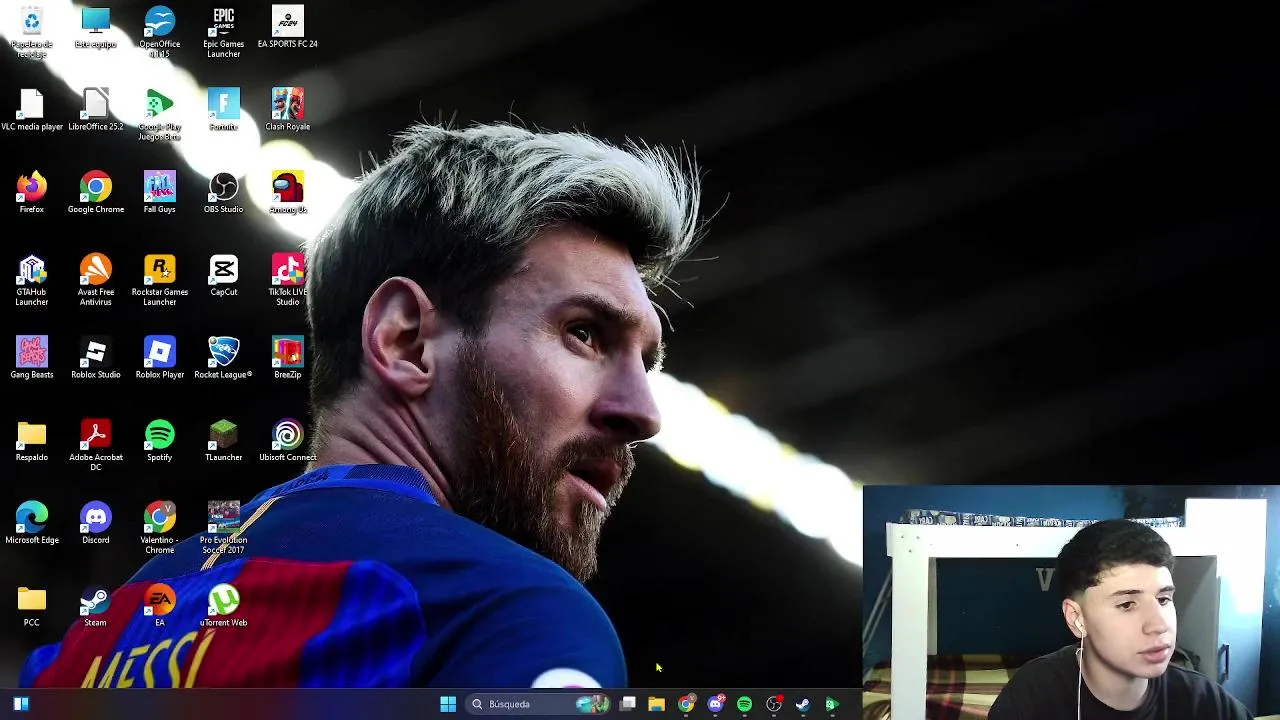
Task: Open Clash Royale desktop icon
Action: 288,110
